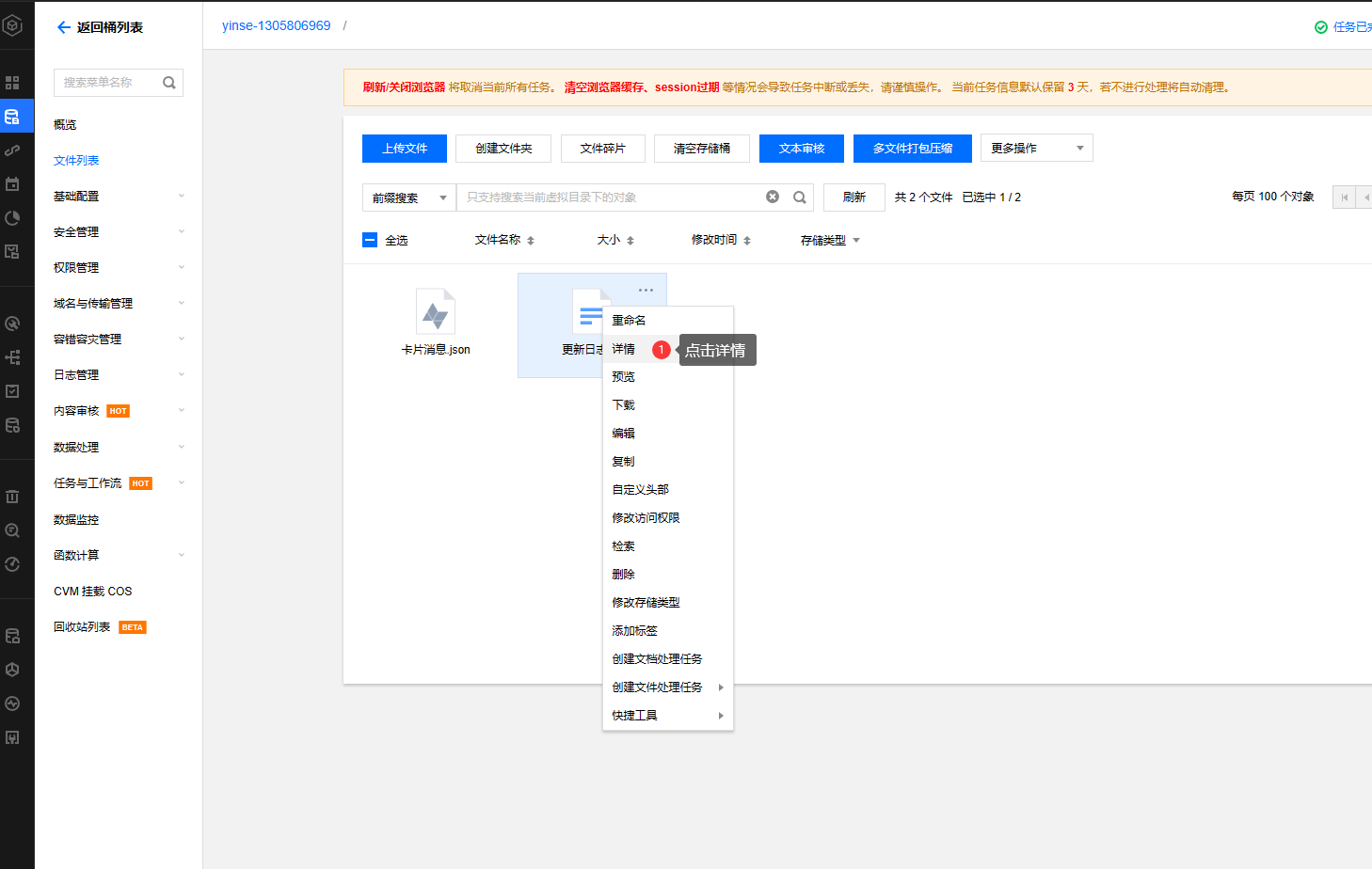The image size is (1372, 869).
Task: Click the search magnifier icon in the file search bar
Action: coord(800,197)
